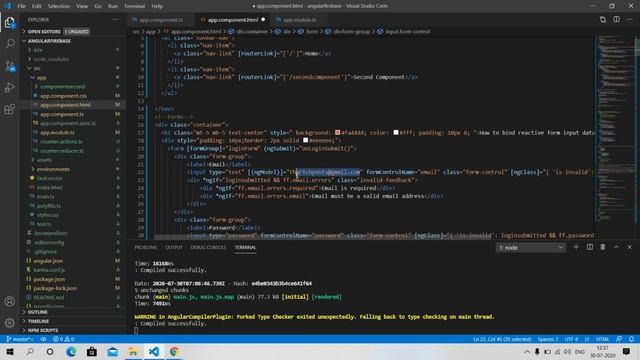The image size is (640, 360).
Task: Switch to the Problems panel tab
Action: coord(146,247)
